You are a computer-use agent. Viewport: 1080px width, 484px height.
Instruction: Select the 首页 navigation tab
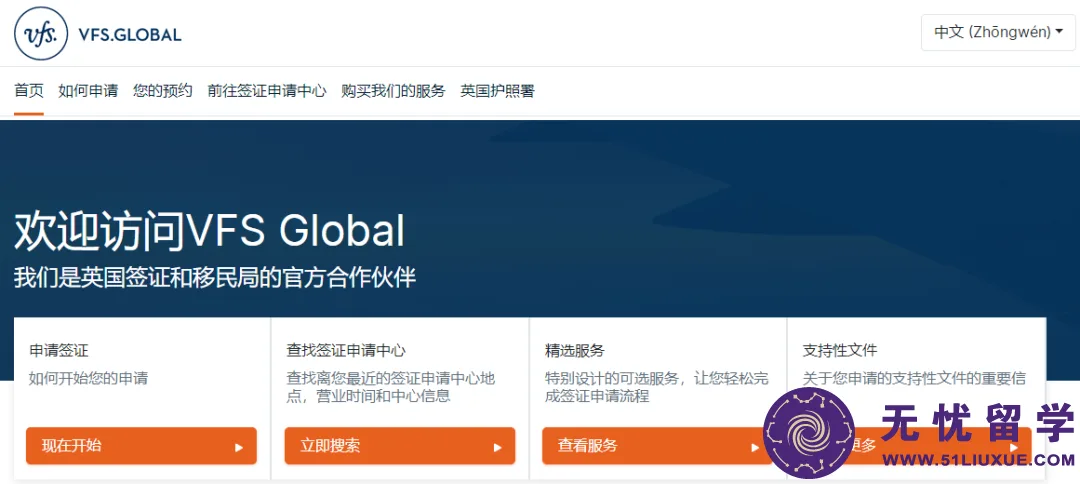point(29,91)
